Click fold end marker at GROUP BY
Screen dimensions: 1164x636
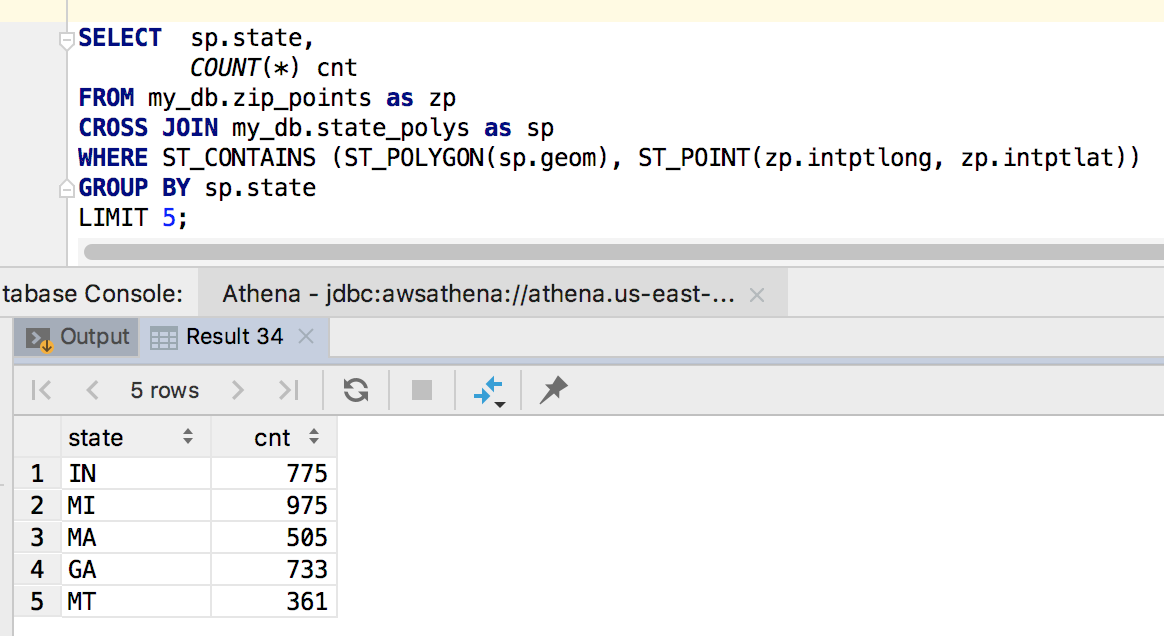tap(67, 189)
